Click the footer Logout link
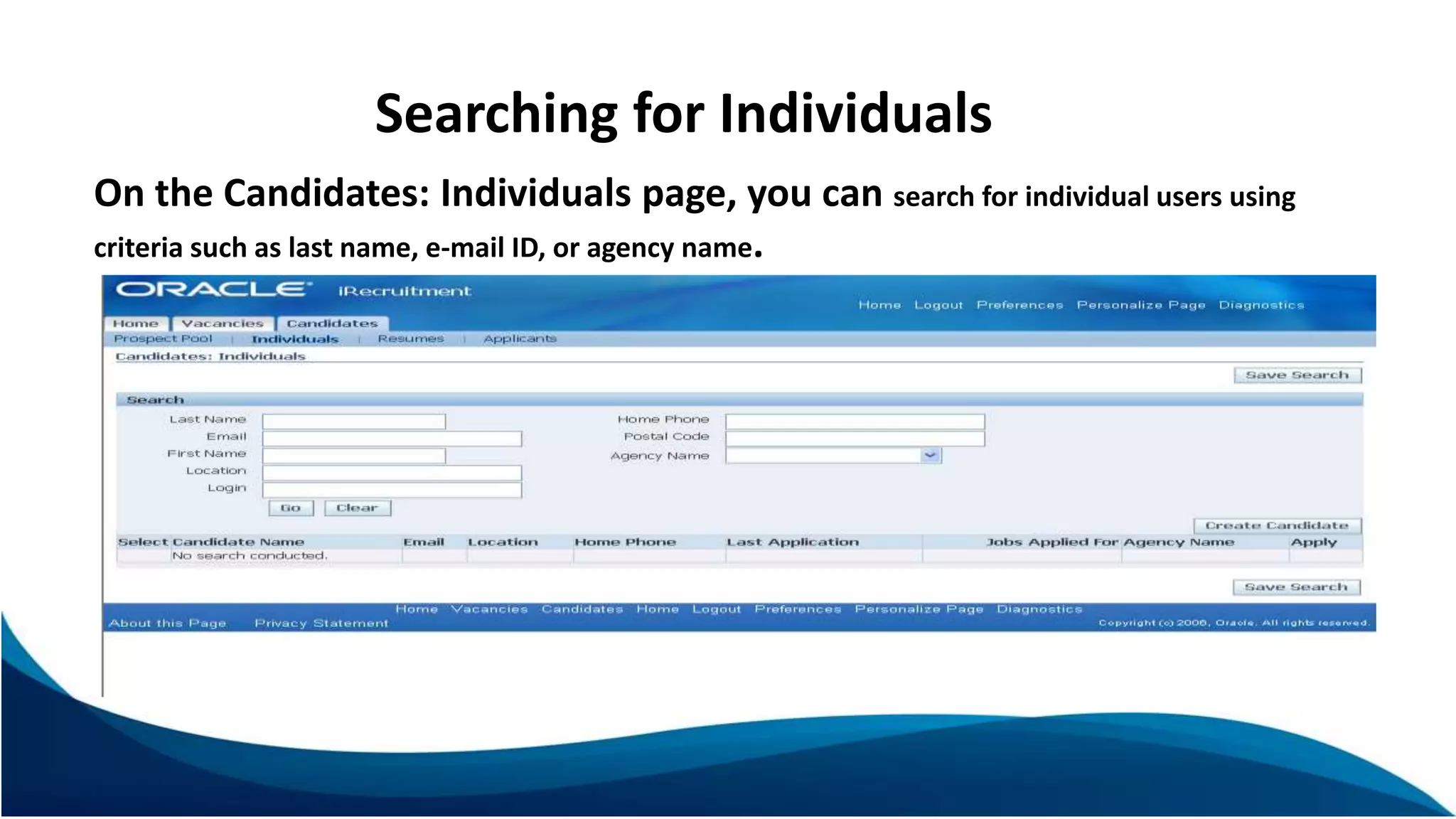This screenshot has width=1456, height=819. tap(717, 609)
